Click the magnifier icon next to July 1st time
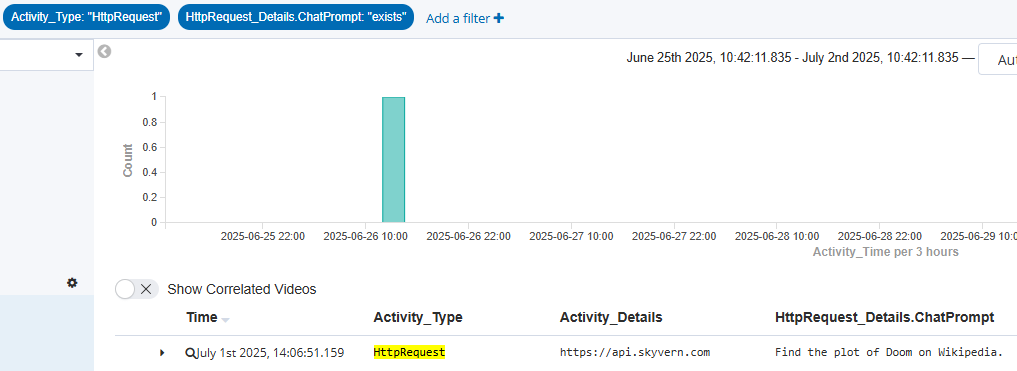1017x371 pixels. point(190,353)
